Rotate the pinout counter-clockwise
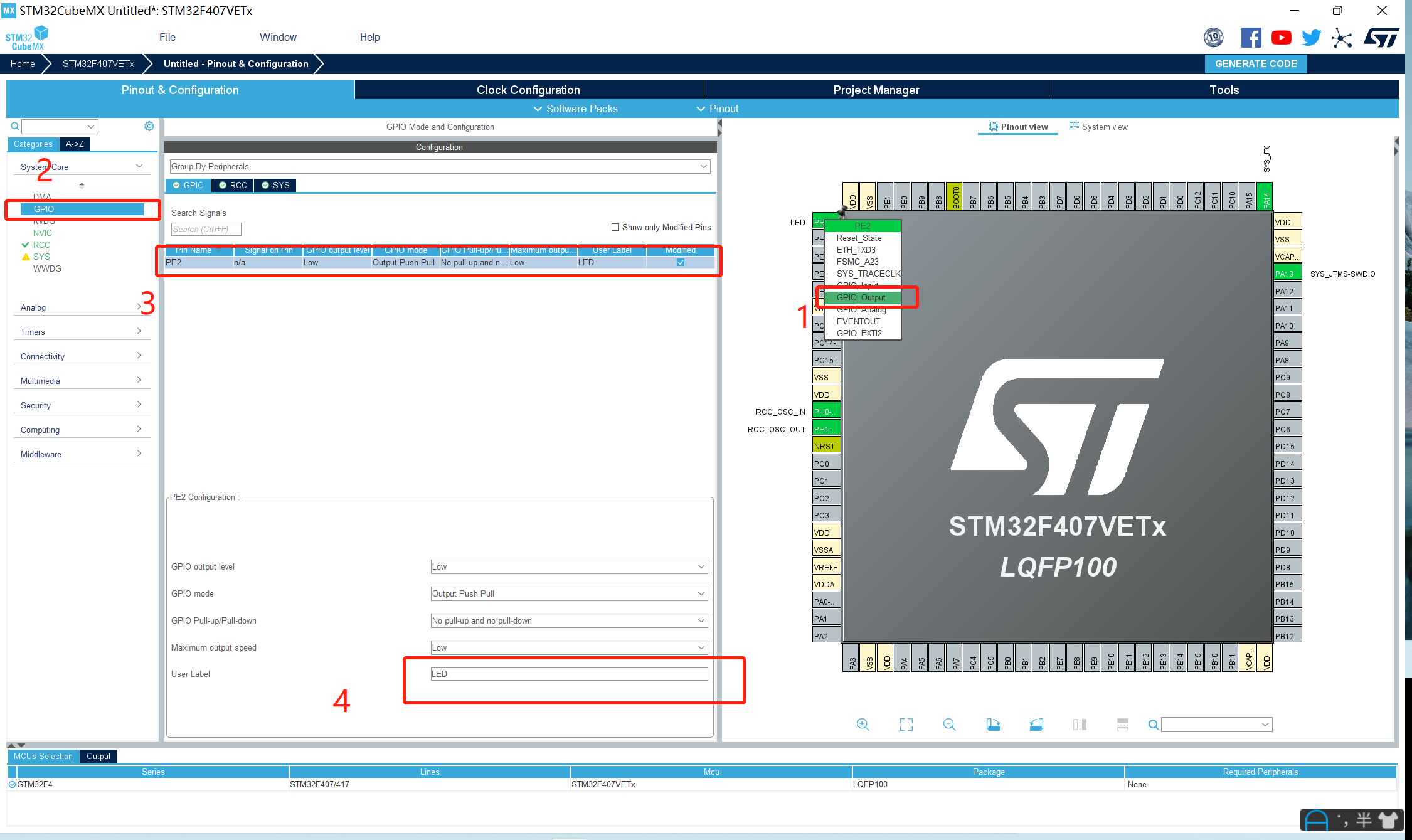This screenshot has width=1412, height=840. tap(1036, 725)
